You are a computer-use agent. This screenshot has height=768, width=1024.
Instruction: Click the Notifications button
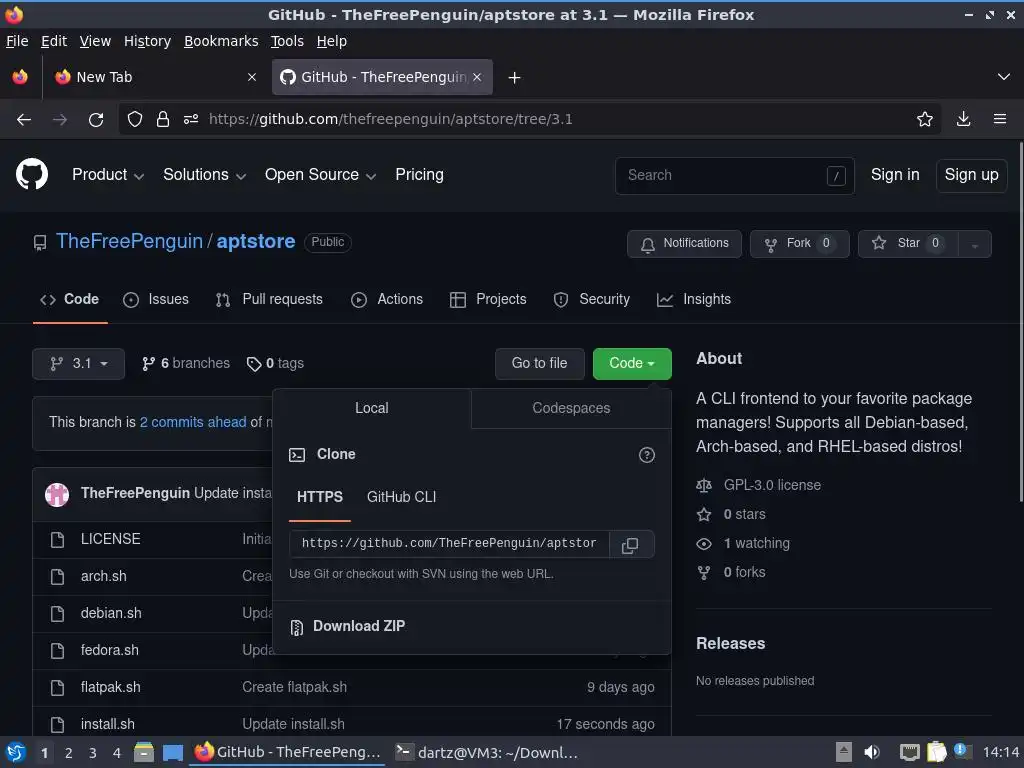click(x=684, y=244)
